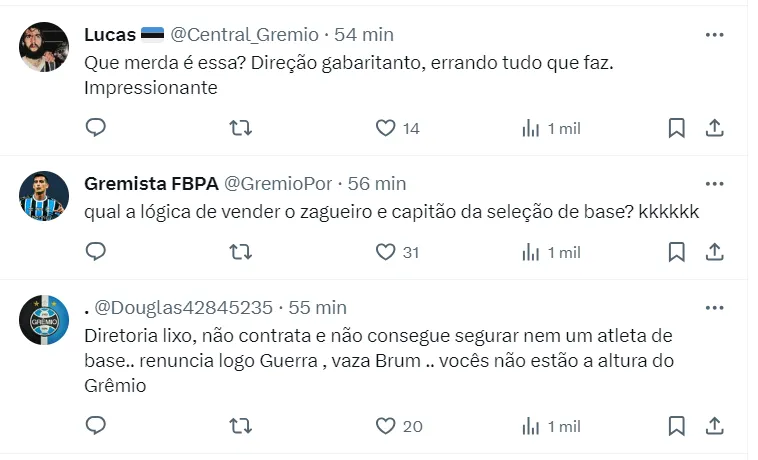Share Lucas's tweet
758x460 pixels.
point(714,128)
